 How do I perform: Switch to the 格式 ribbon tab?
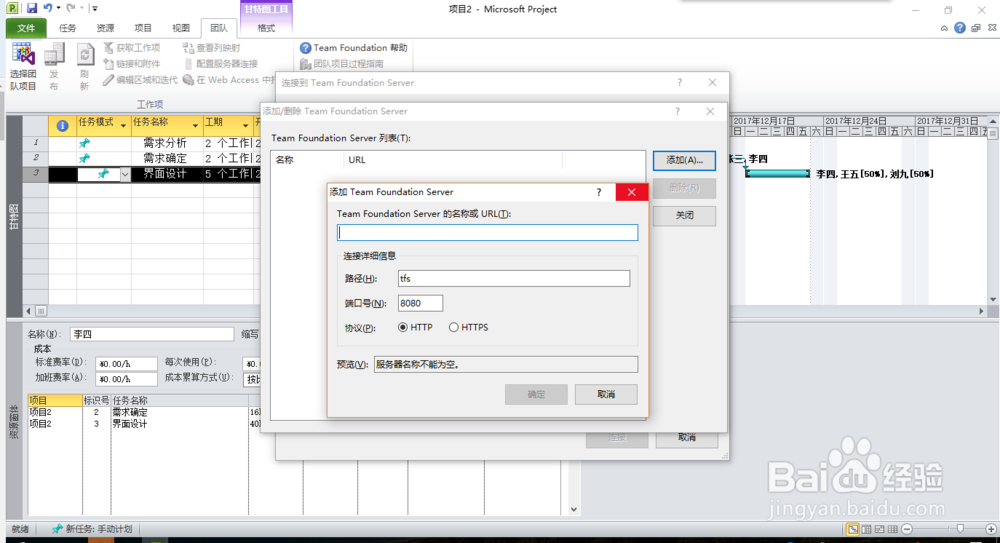pyautogui.click(x=266, y=28)
